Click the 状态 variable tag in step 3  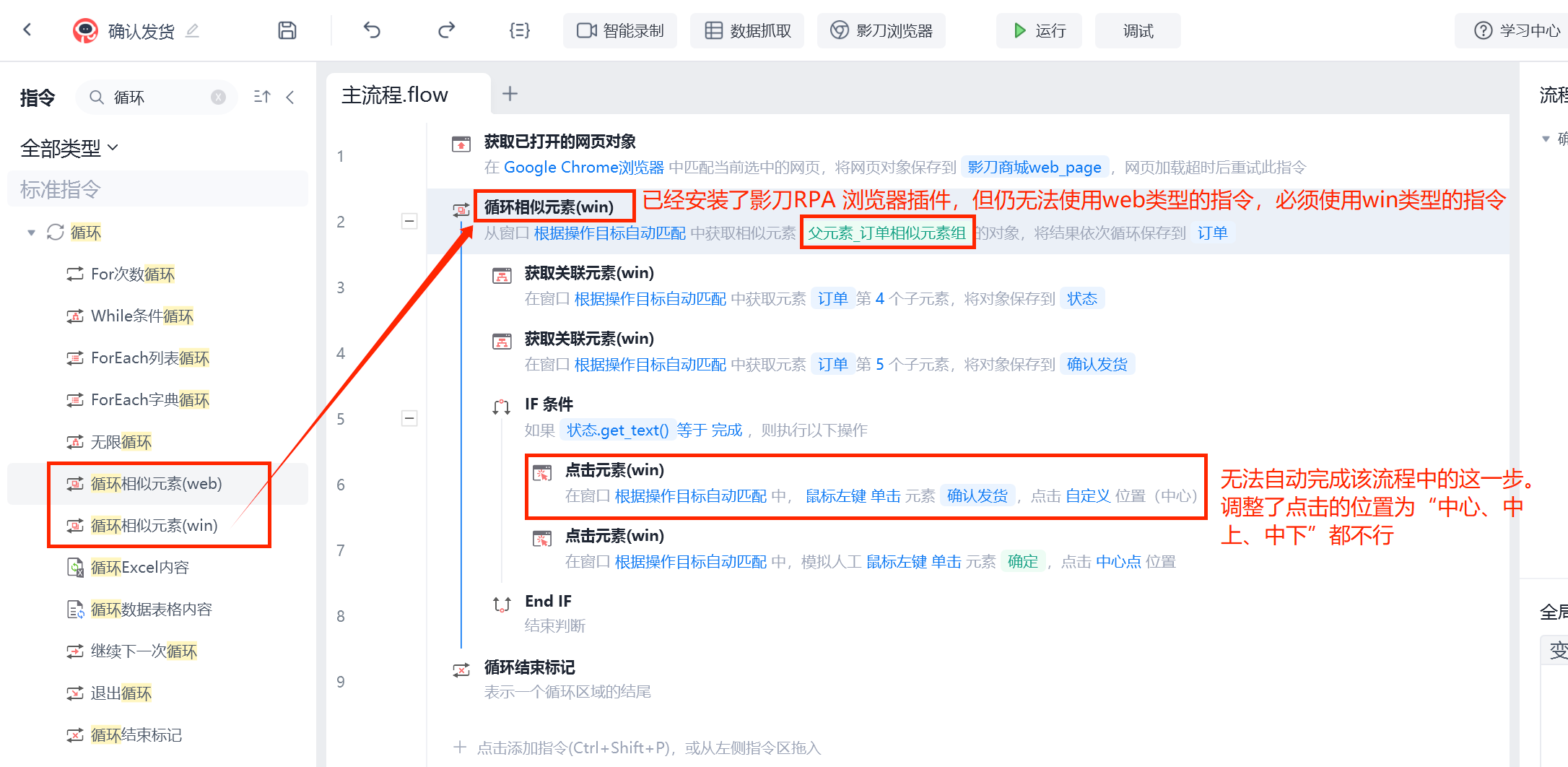[1082, 299]
